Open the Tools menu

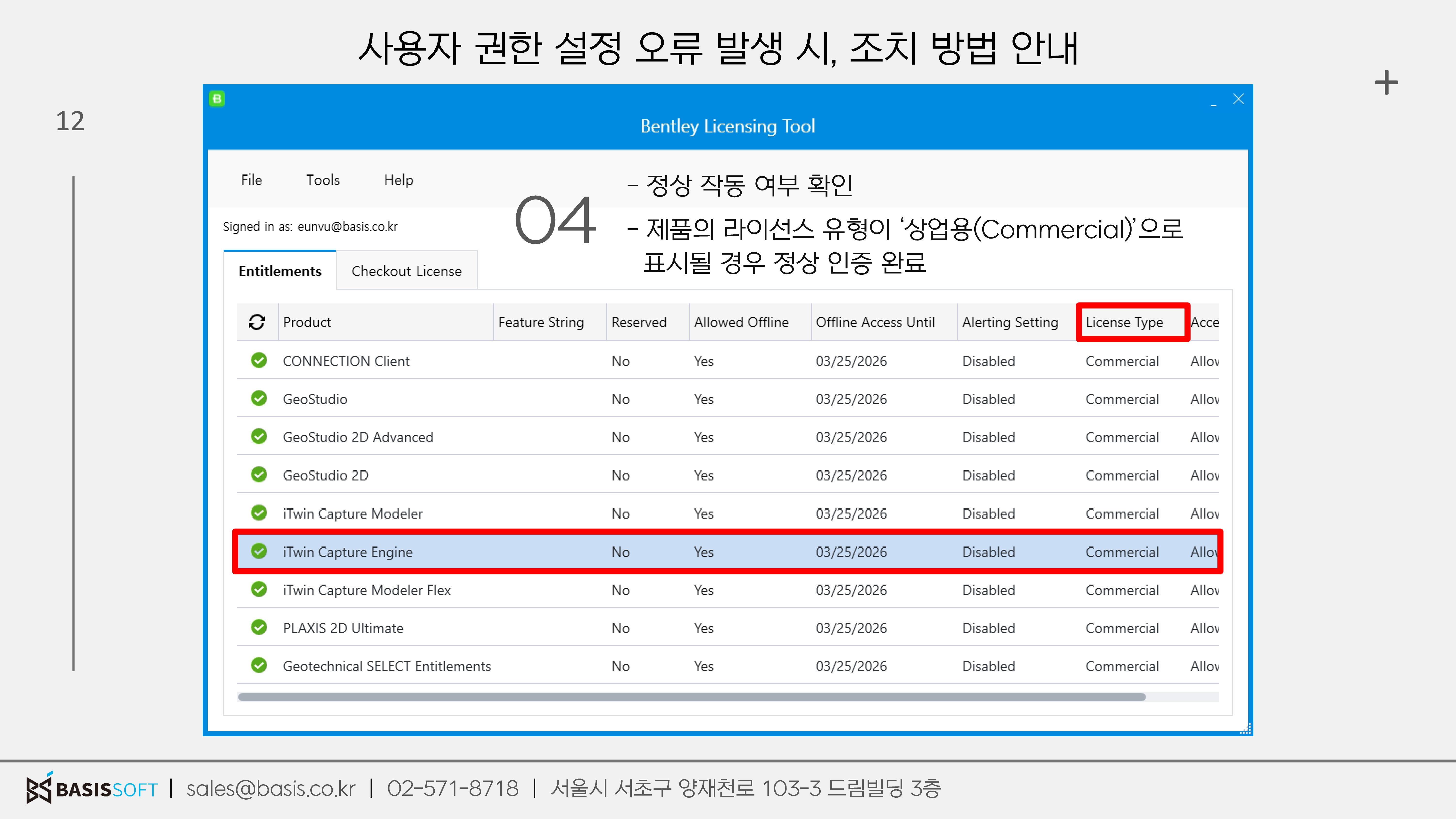pyautogui.click(x=322, y=180)
